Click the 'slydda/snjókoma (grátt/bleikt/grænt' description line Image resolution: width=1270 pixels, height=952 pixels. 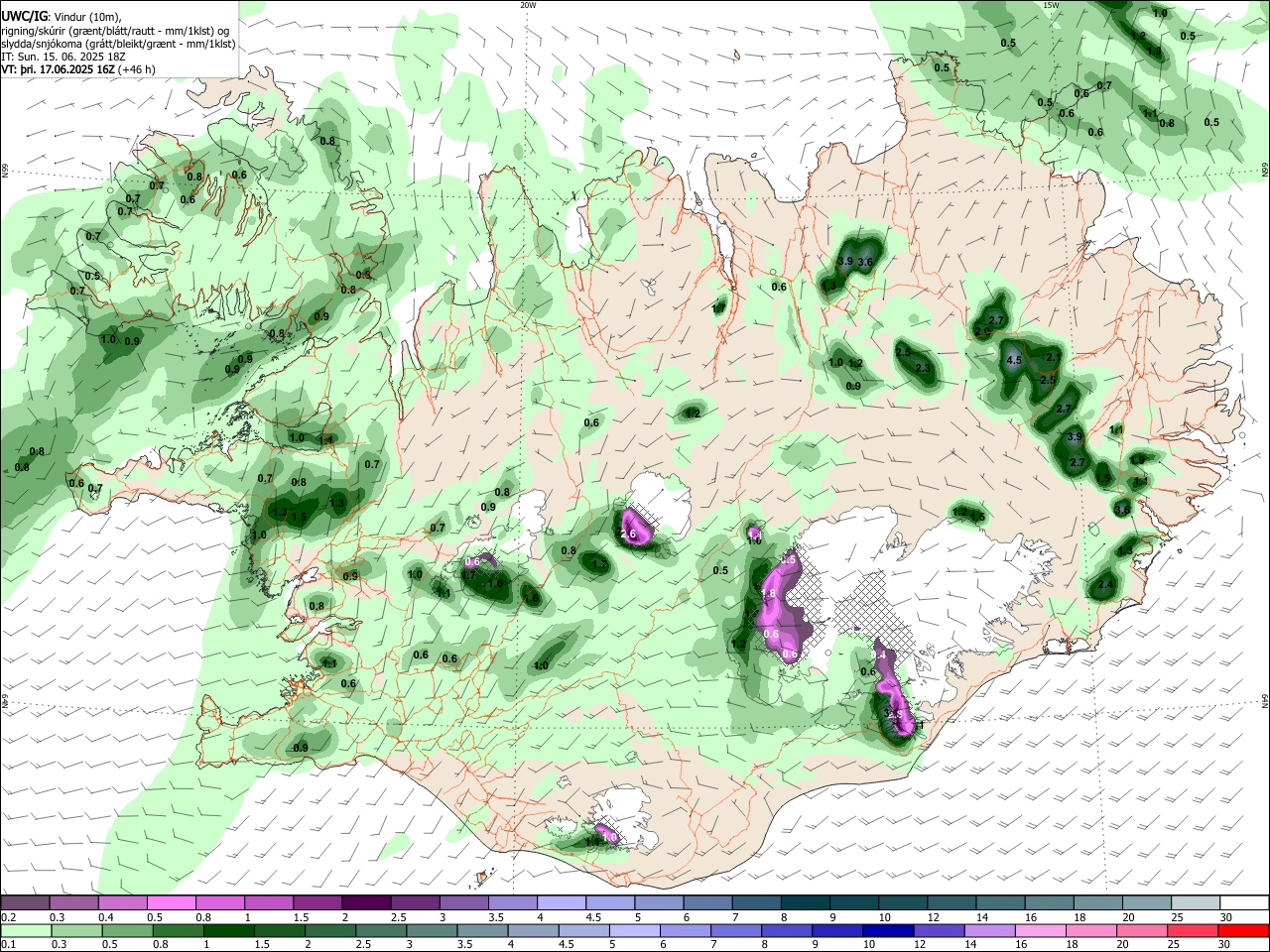tap(118, 44)
